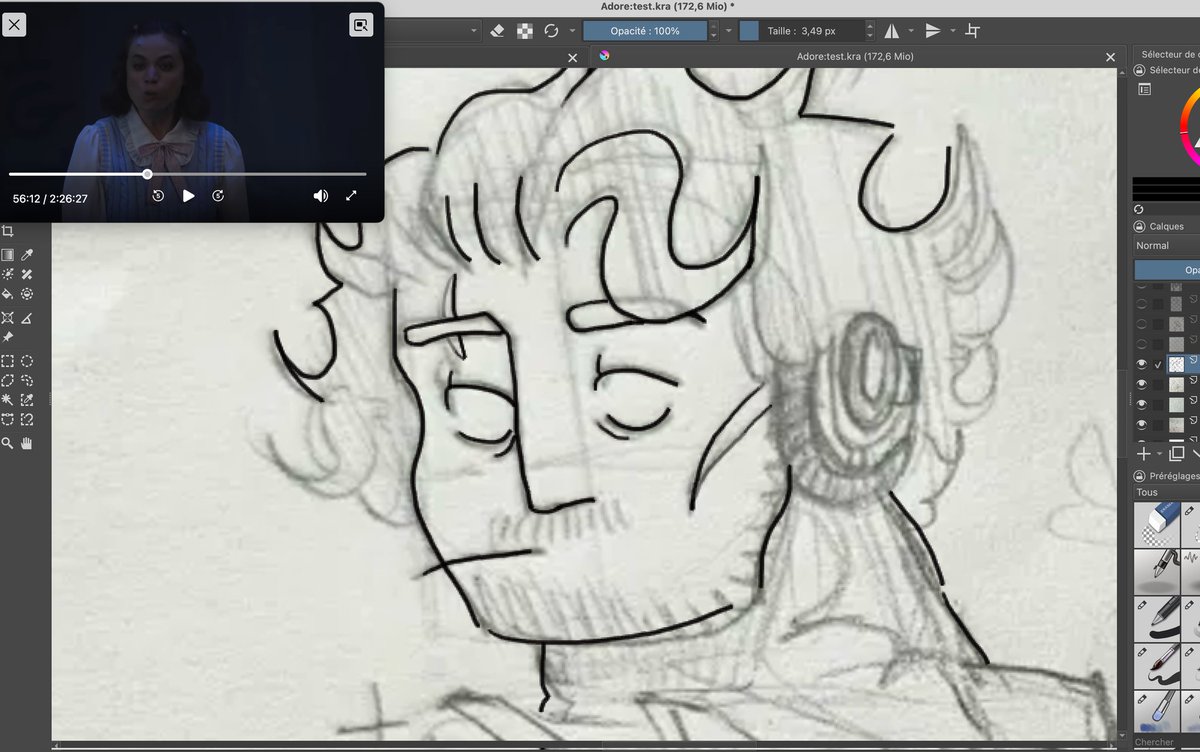Viewport: 1200px width, 752px height.
Task: Click the Opacité 100% slider
Action: [645, 31]
